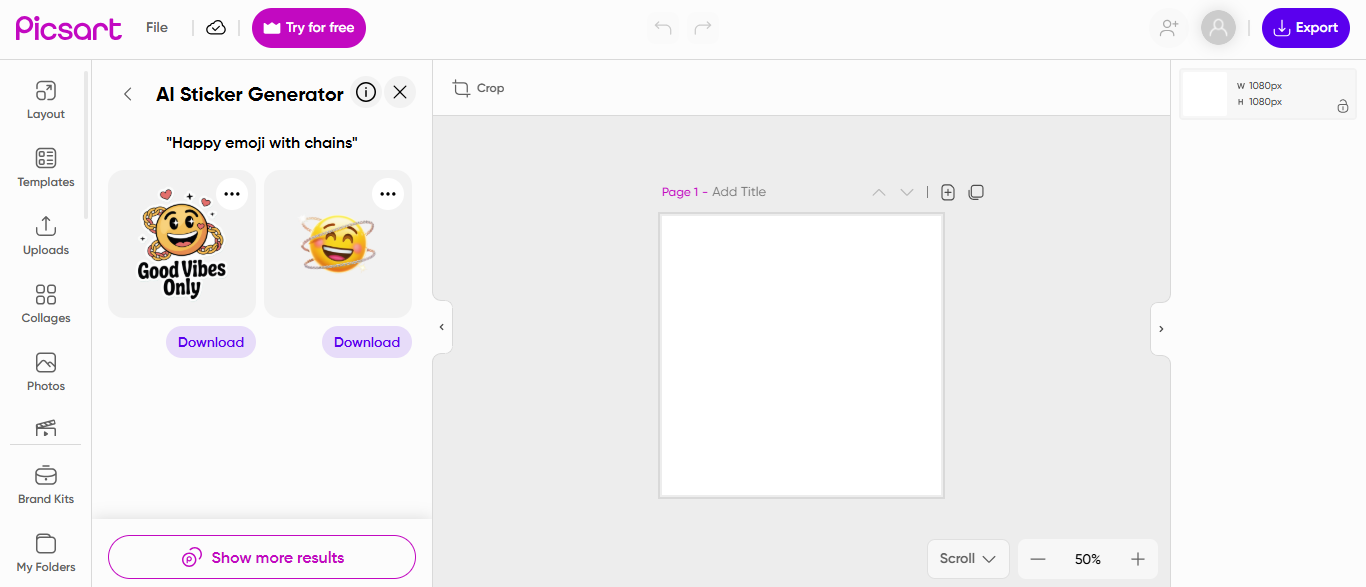The height and width of the screenshot is (587, 1366).
Task: Download the Good Vibes Only sticker
Action: pyautogui.click(x=211, y=342)
